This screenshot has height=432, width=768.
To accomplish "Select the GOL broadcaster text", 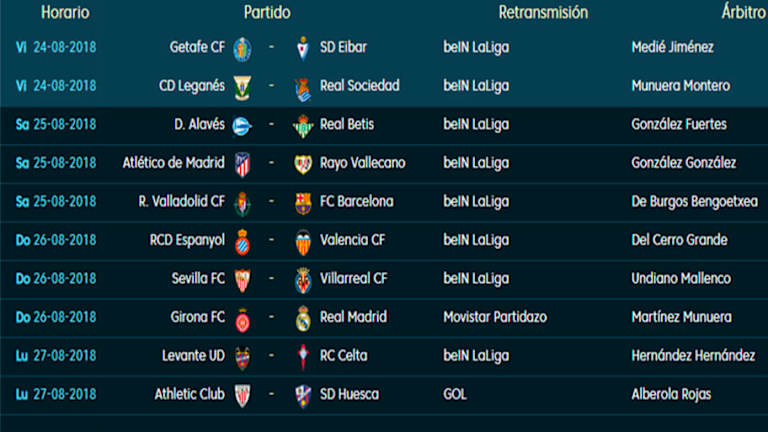I will click(x=456, y=394).
